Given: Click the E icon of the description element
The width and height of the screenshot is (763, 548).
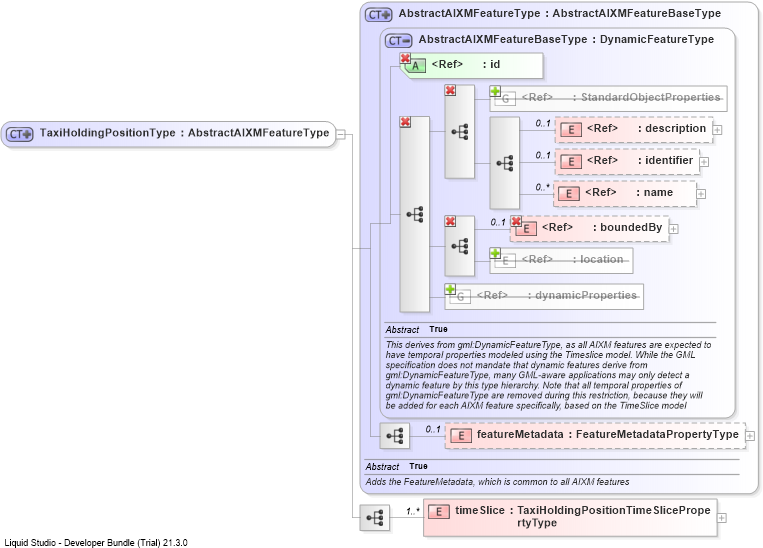Looking at the screenshot, I should point(571,129).
